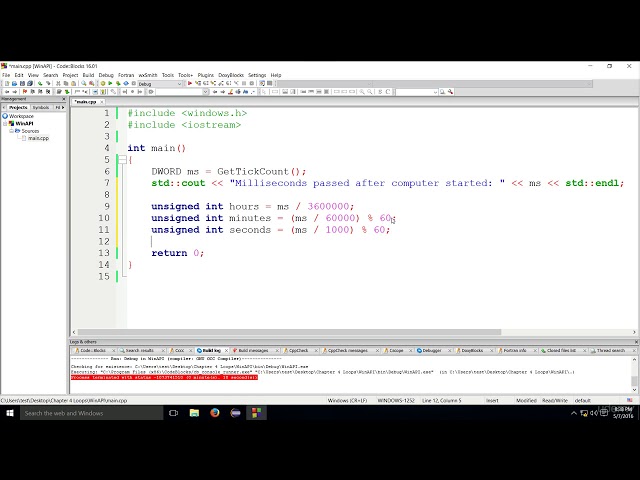640x480 pixels.
Task: Collapse the WinAPI project tree node
Action: pyautogui.click(x=5, y=124)
